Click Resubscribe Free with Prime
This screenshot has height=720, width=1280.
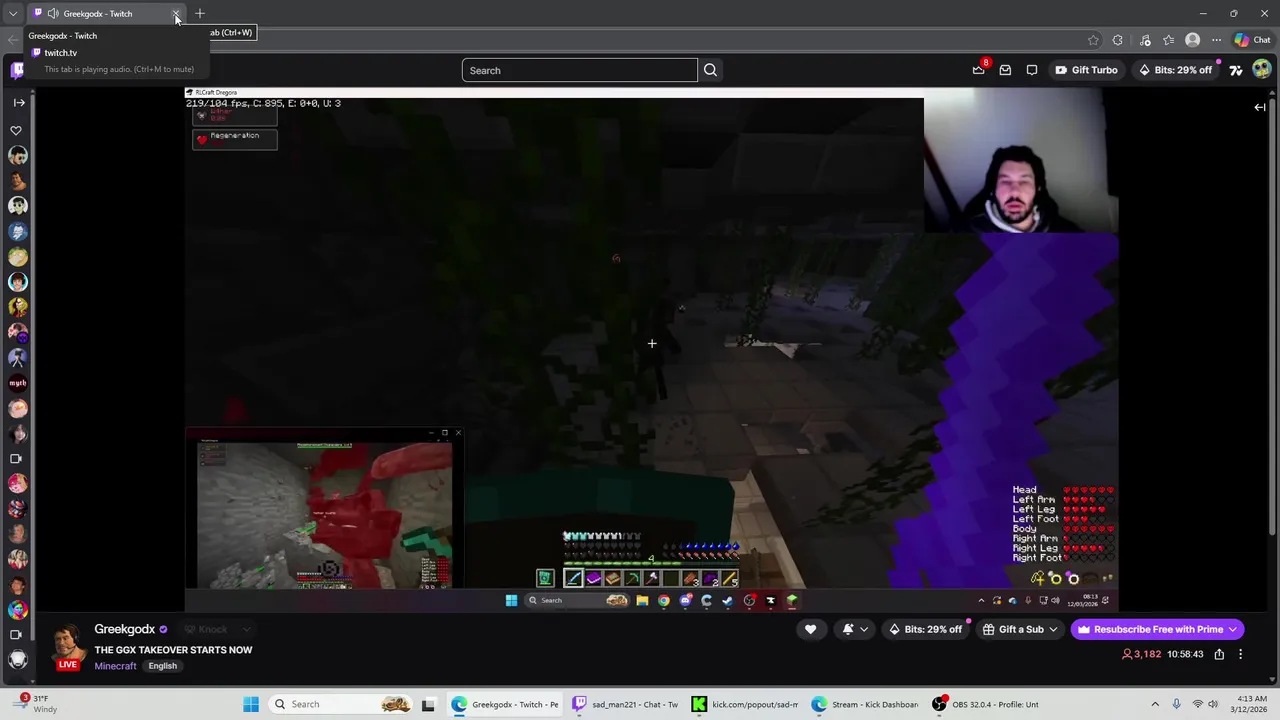click(x=1157, y=629)
